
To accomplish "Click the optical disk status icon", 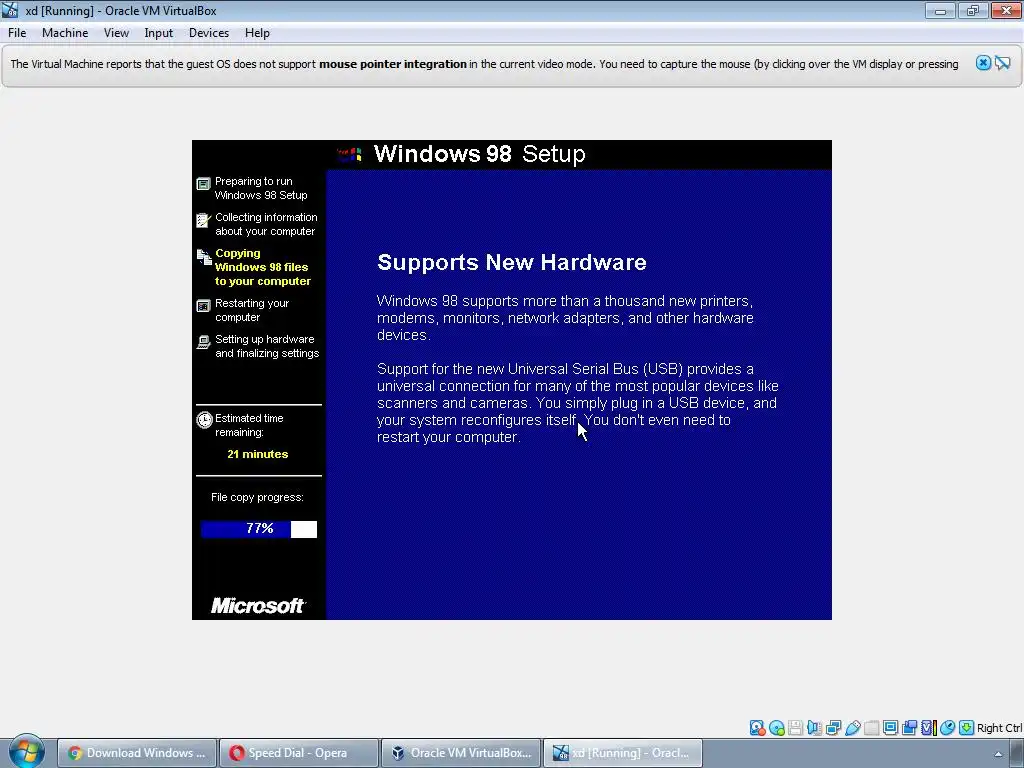I will click(776, 728).
